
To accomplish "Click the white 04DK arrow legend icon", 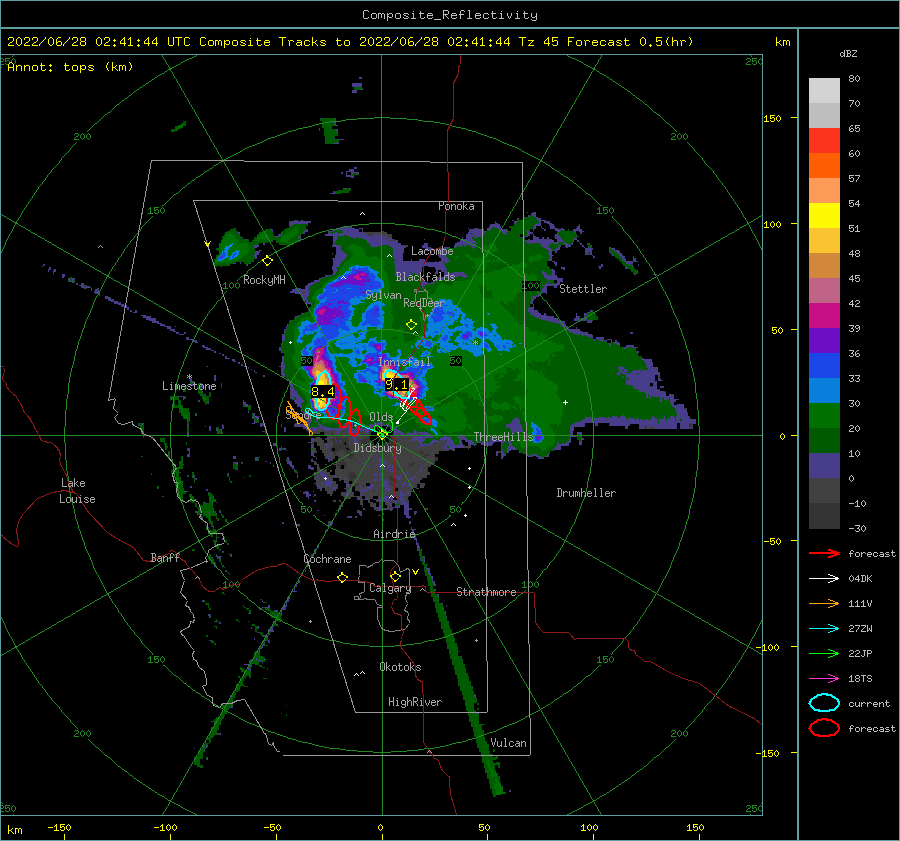I will pos(824,579).
